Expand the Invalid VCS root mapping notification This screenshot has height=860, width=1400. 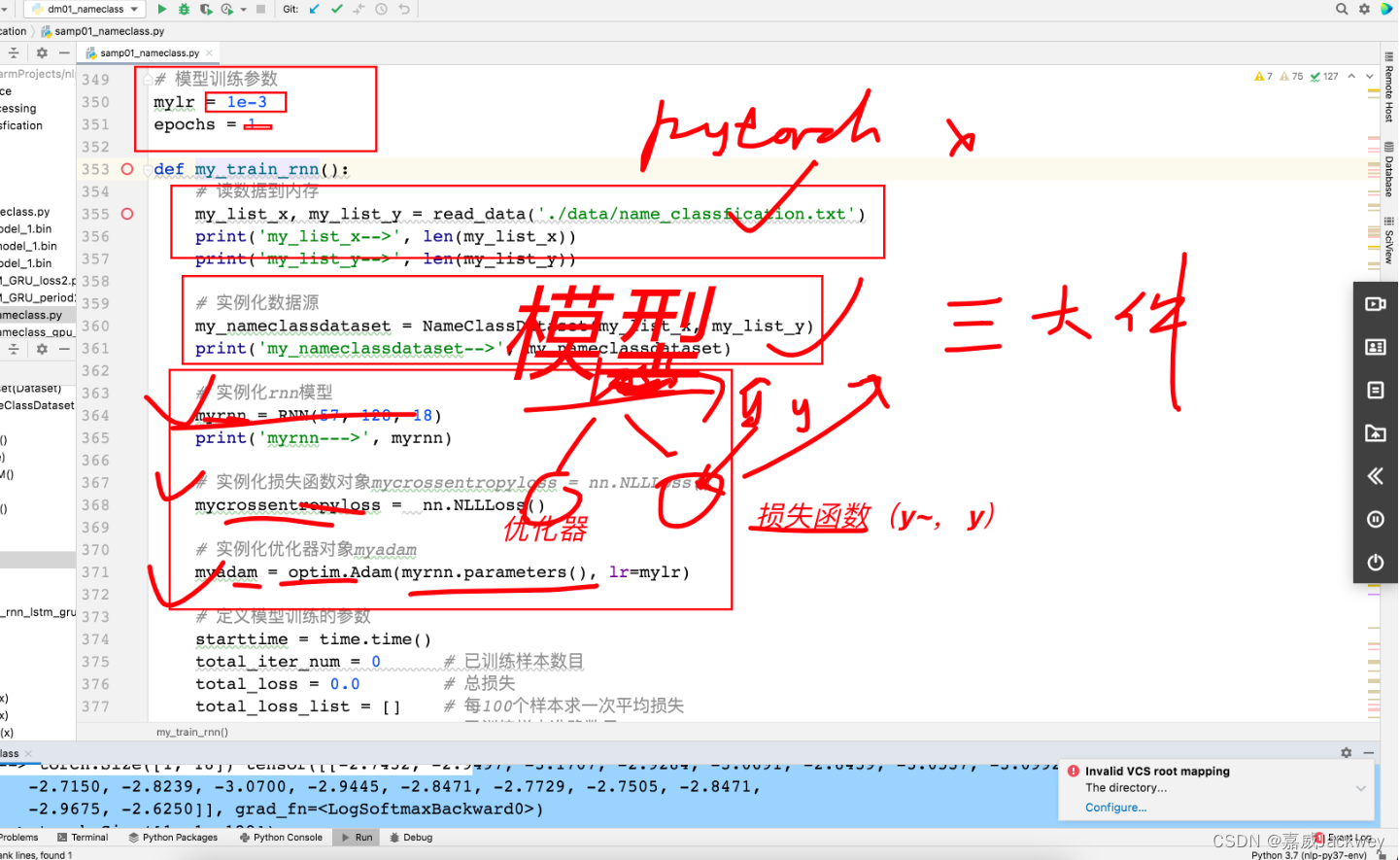(1361, 788)
